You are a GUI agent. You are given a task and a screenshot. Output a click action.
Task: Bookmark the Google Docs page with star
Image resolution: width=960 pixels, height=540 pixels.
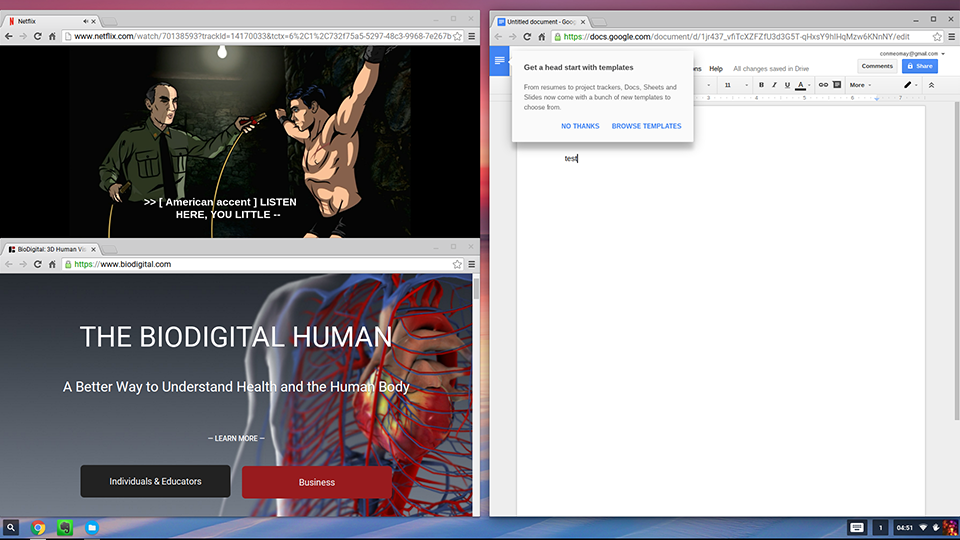coord(937,37)
